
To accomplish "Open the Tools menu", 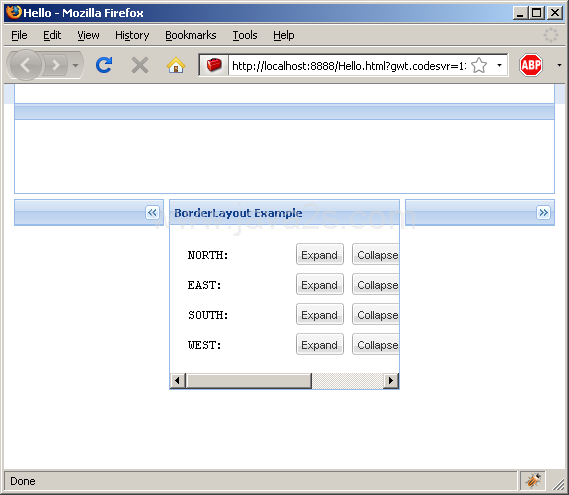I will click(x=245, y=35).
